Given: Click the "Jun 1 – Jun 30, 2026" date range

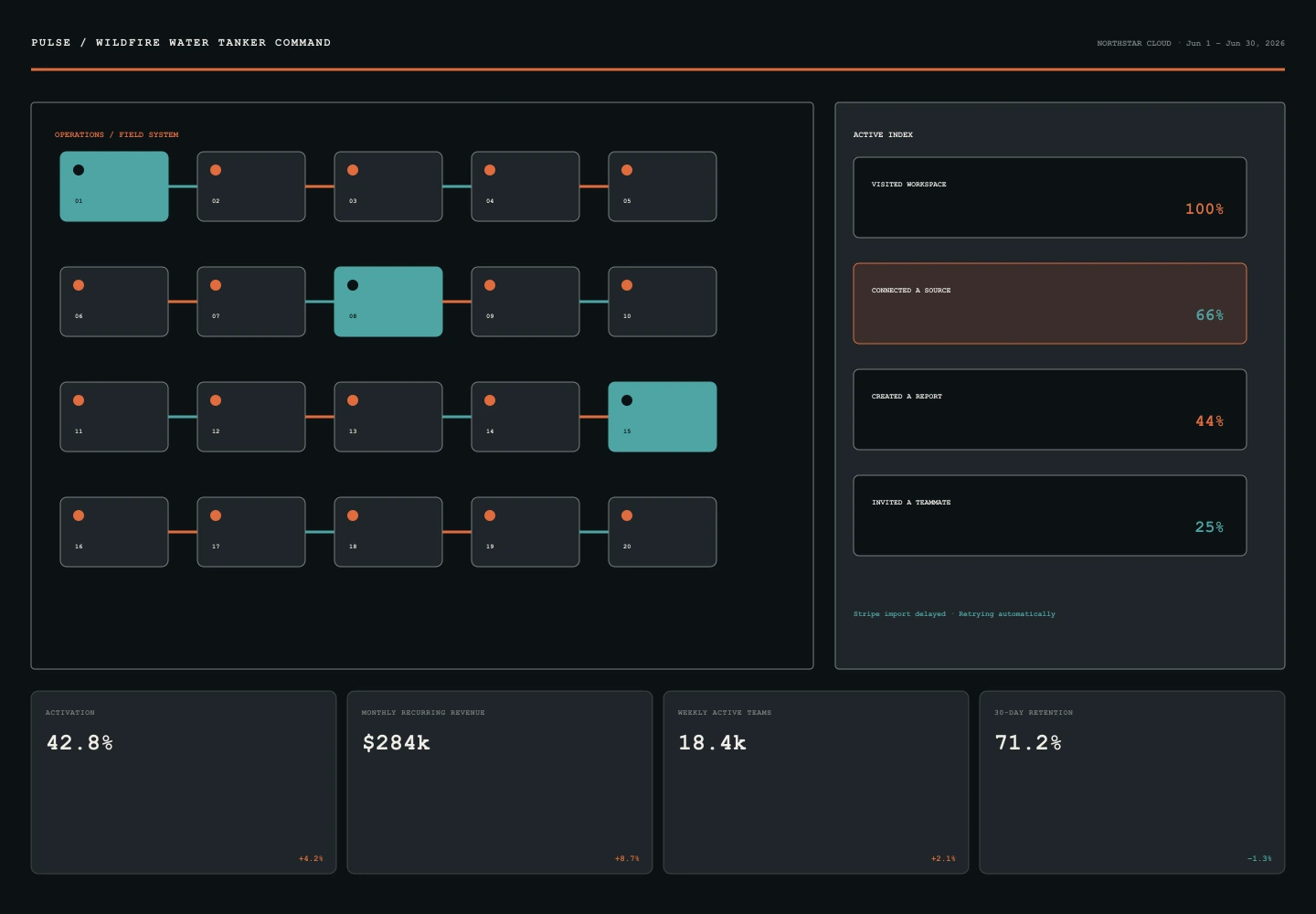Looking at the screenshot, I should (1236, 43).
